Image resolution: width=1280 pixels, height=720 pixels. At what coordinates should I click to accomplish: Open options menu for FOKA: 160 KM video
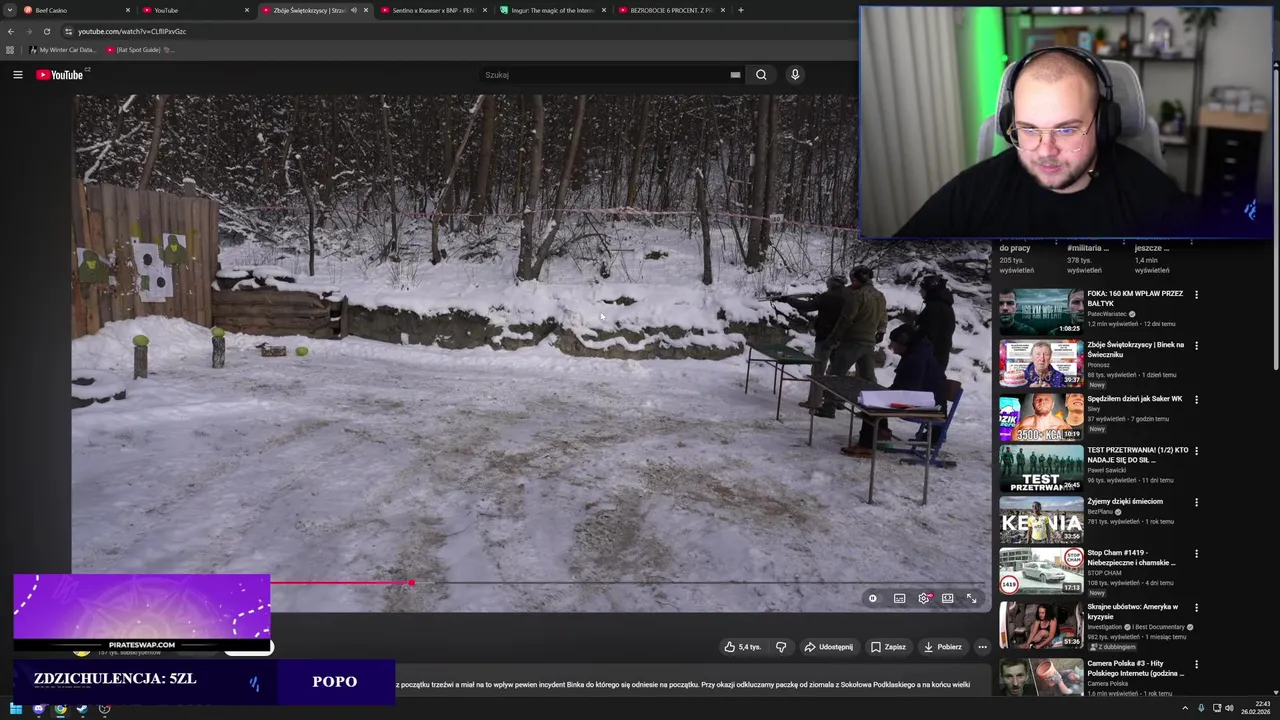coord(1196,295)
